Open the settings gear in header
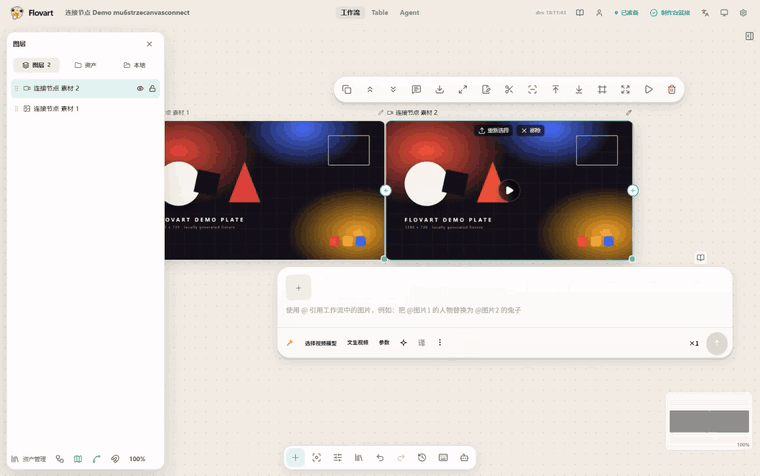The height and width of the screenshot is (476, 760). pyautogui.click(x=743, y=13)
